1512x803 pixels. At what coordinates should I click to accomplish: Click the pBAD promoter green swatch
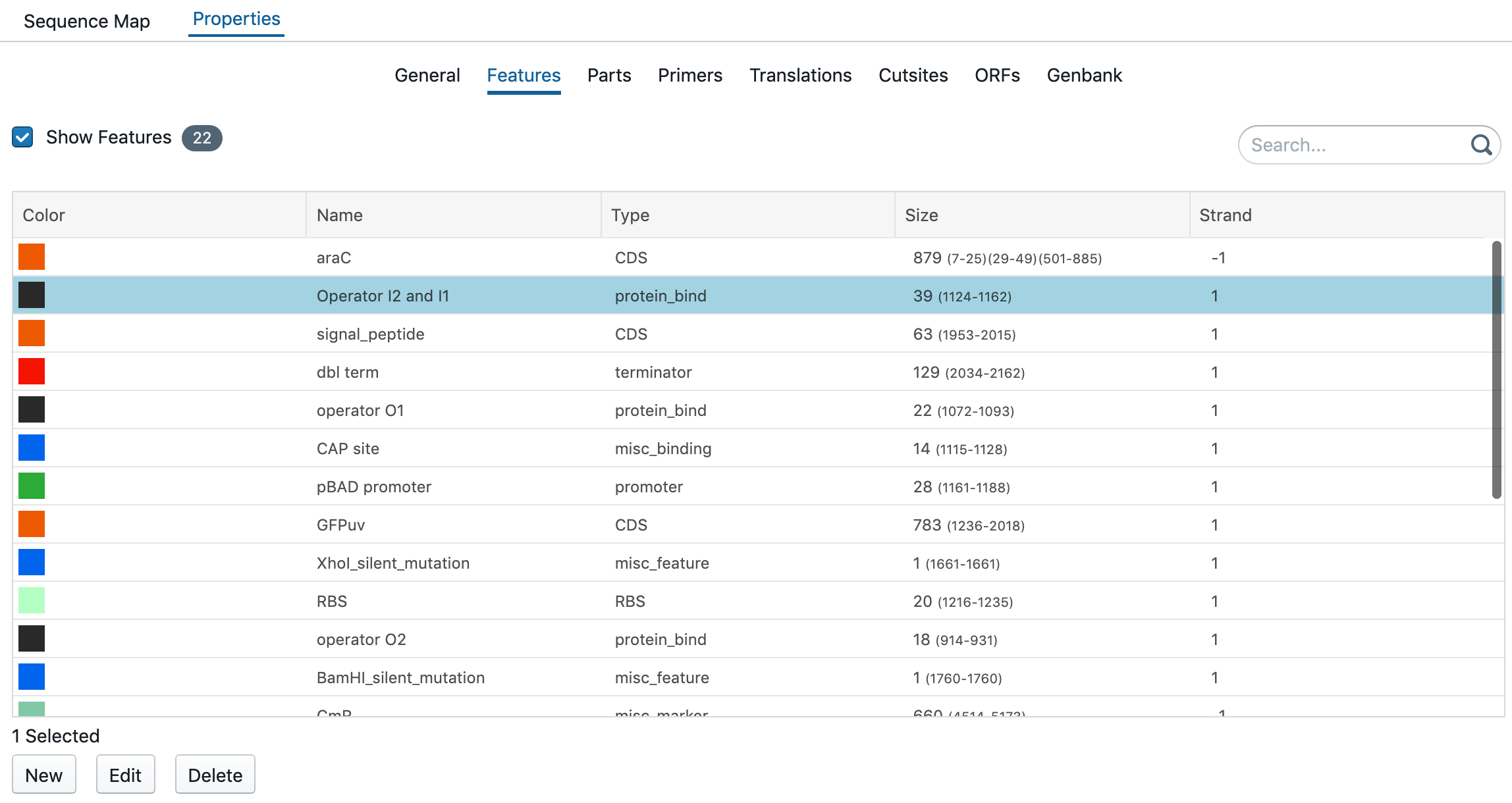coord(32,486)
